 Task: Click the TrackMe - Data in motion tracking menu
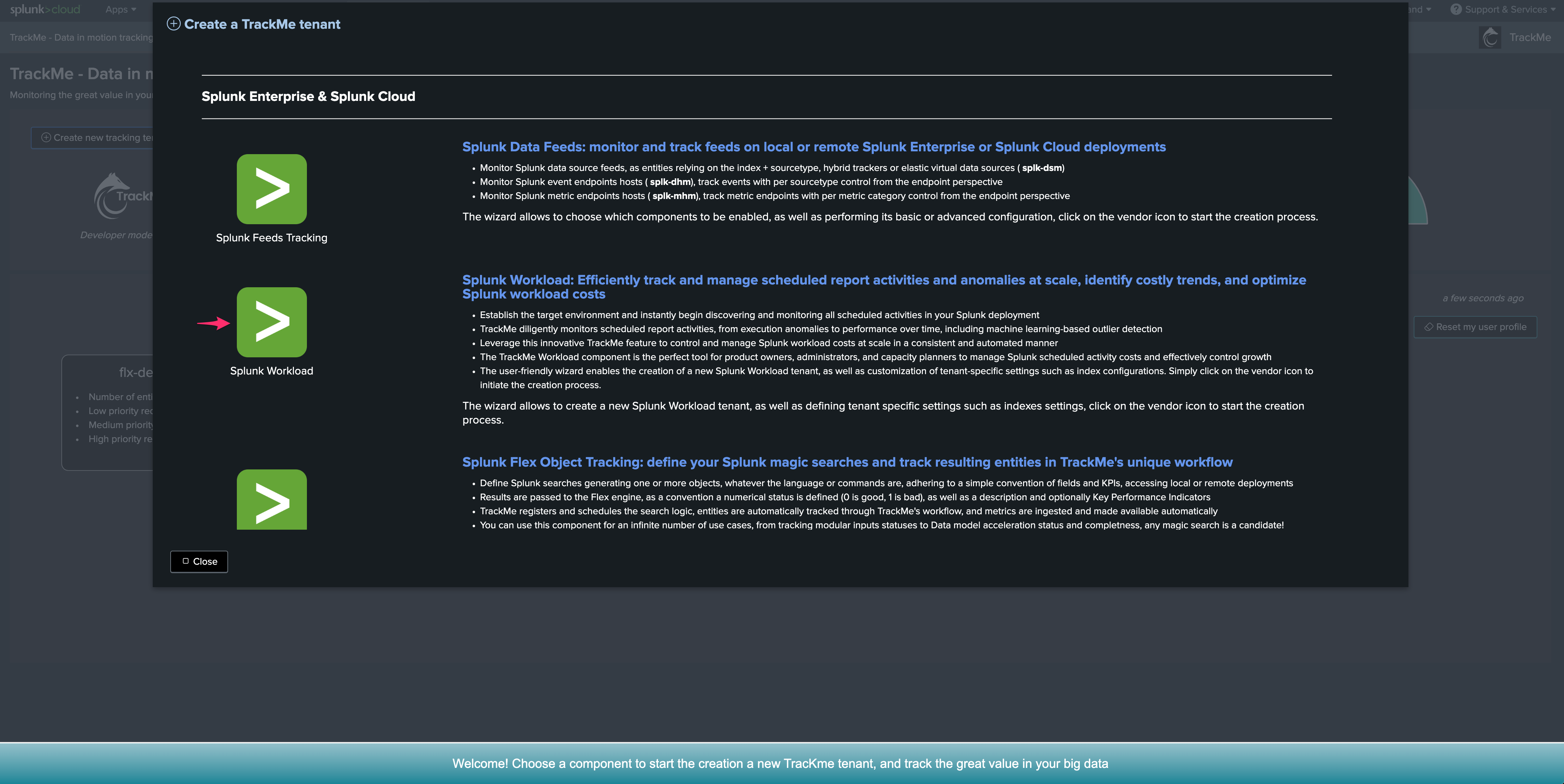[81, 37]
